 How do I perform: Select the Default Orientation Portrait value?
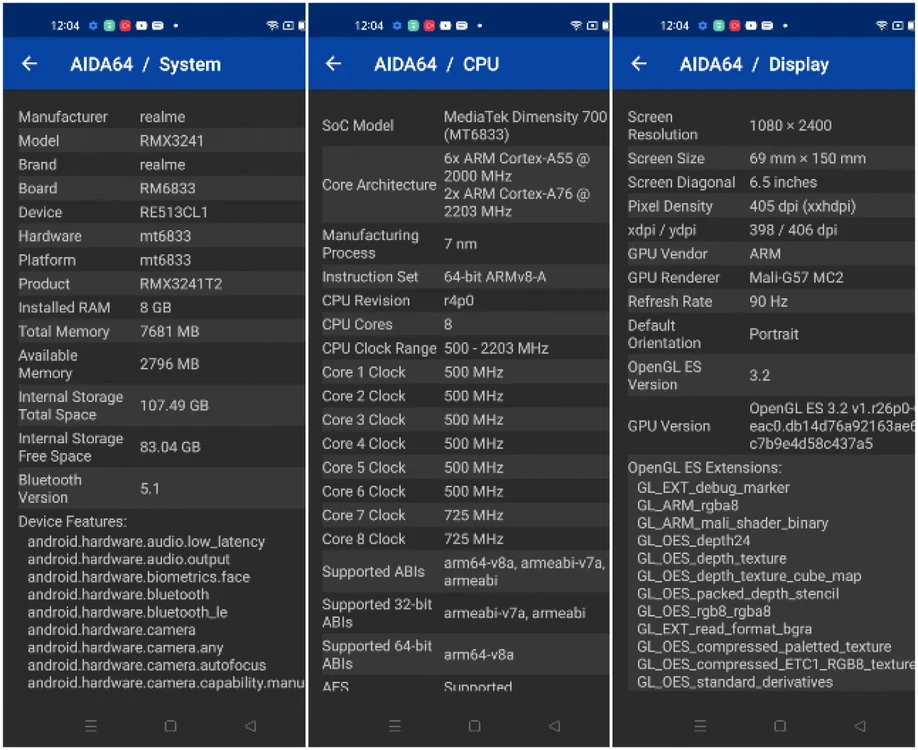coord(773,334)
